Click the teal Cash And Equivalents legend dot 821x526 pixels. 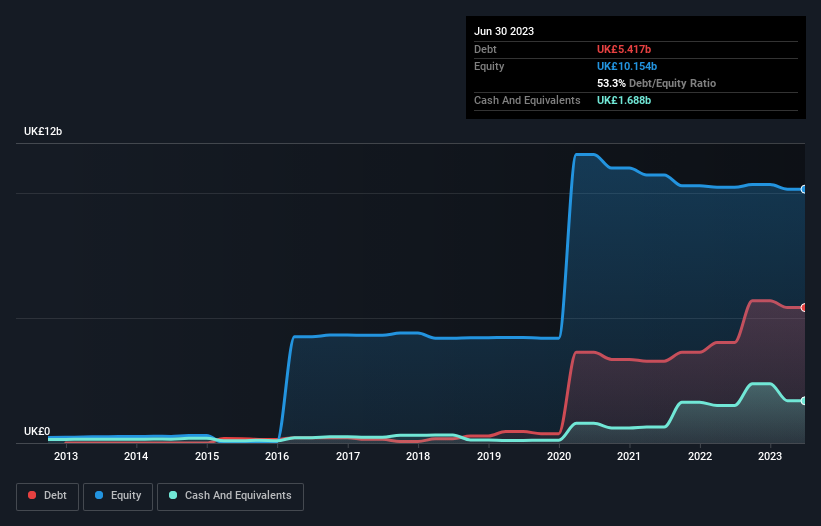point(173,495)
